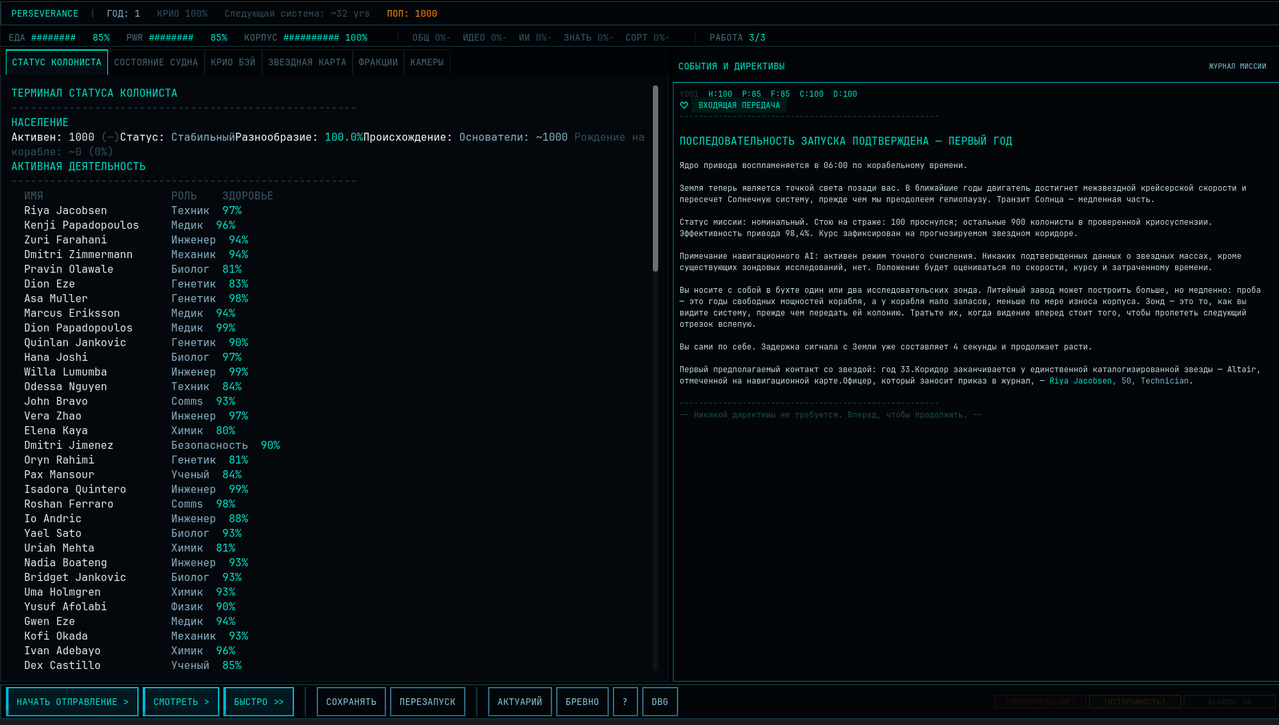The image size is (1279, 725).
Task: Toggle the ALARMS: ON switch
Action: (x=1229, y=702)
